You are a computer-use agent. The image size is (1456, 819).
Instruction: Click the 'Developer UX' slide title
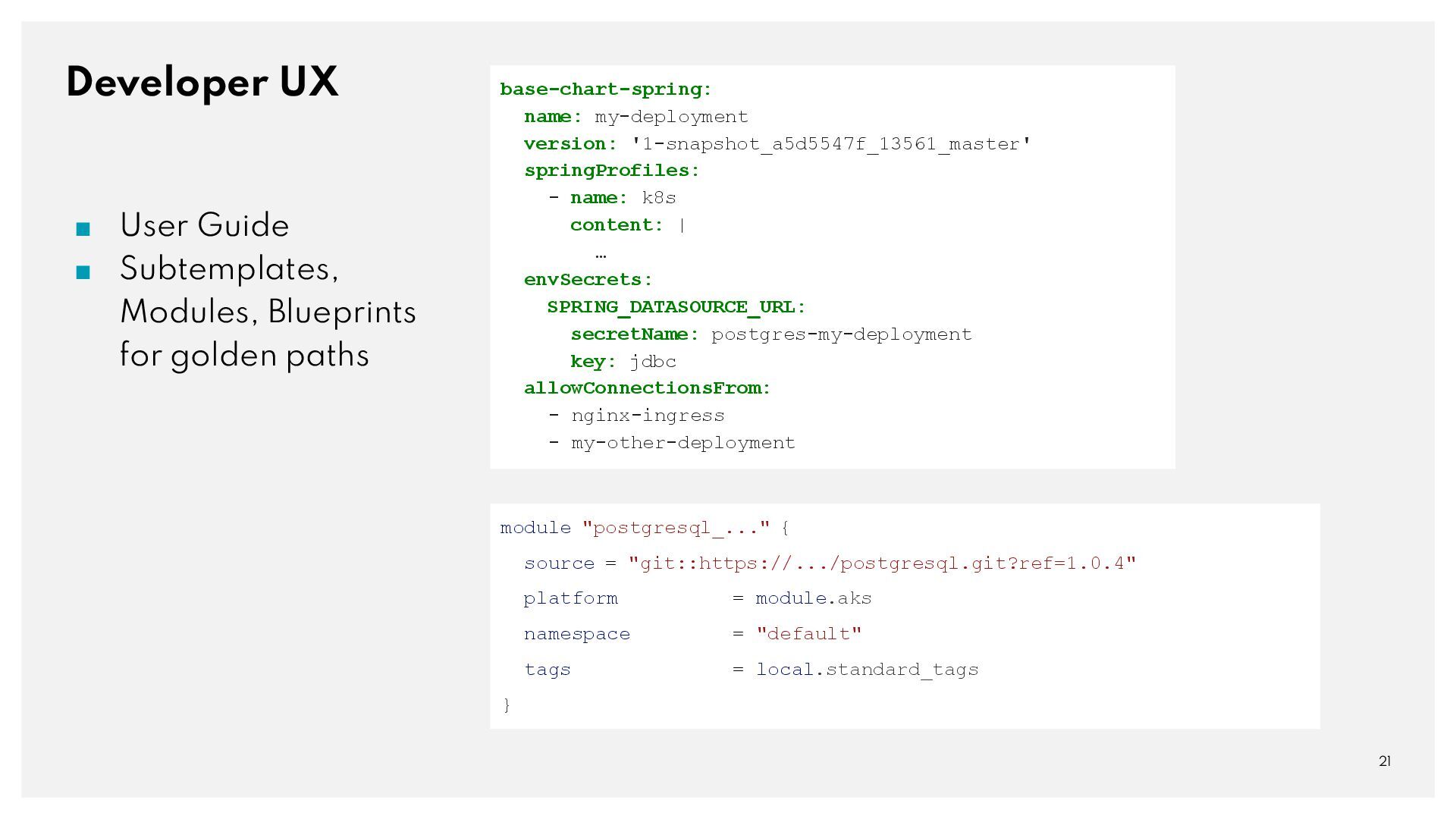coord(202,83)
